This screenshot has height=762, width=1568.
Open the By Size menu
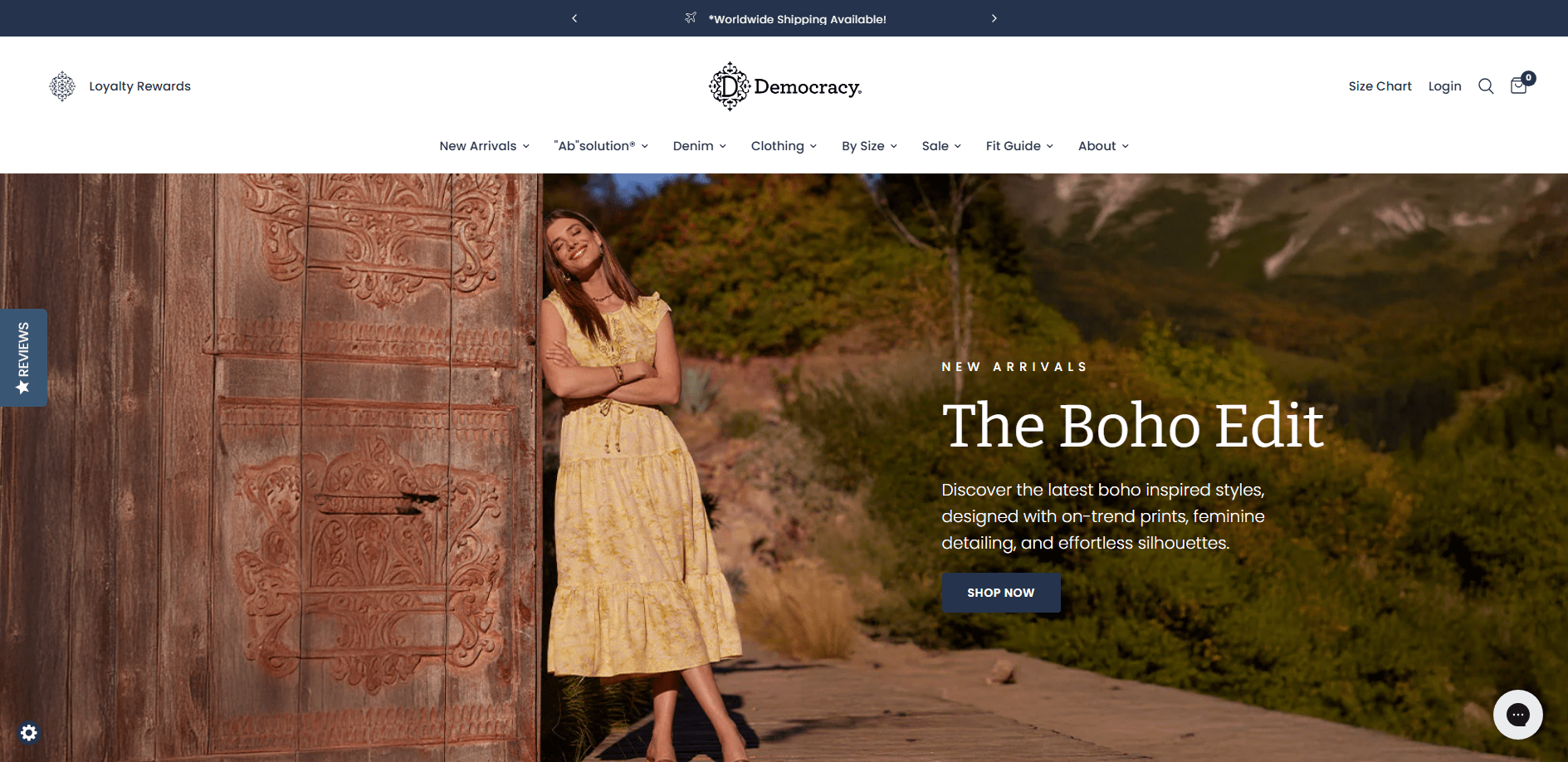(869, 146)
